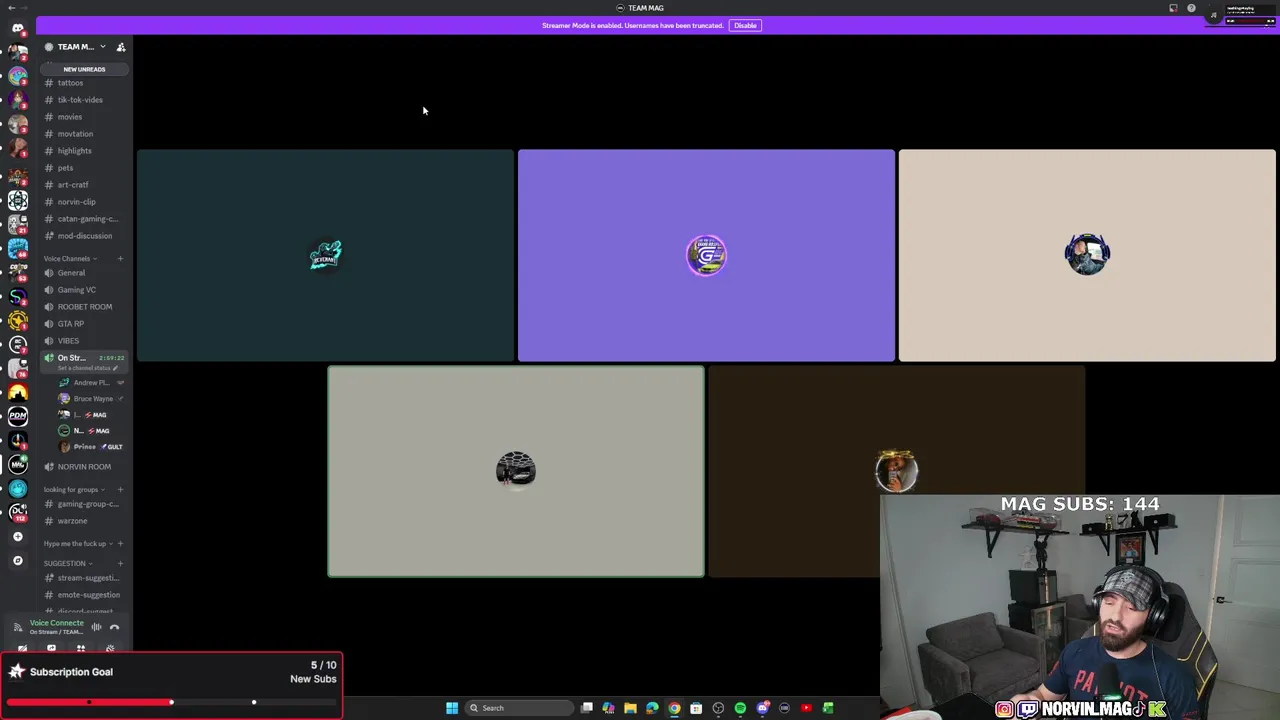The image size is (1280, 720).
Task: Click Voice Connected status text
Action: 57,623
